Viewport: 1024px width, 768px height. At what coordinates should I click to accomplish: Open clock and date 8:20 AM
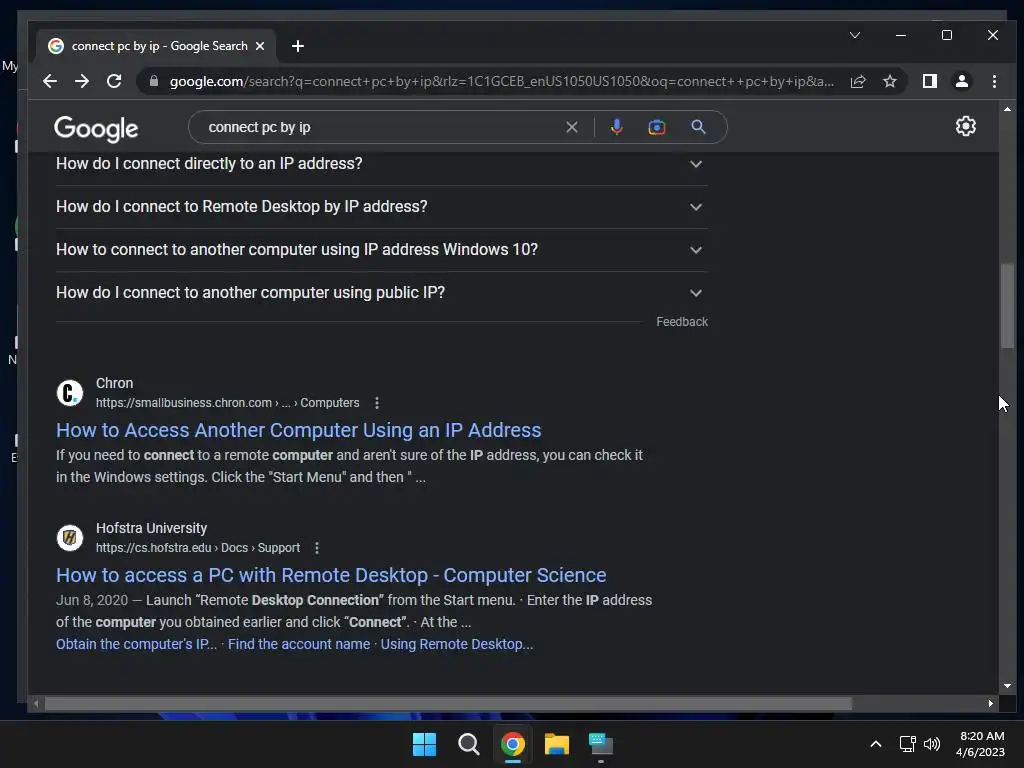(x=981, y=744)
